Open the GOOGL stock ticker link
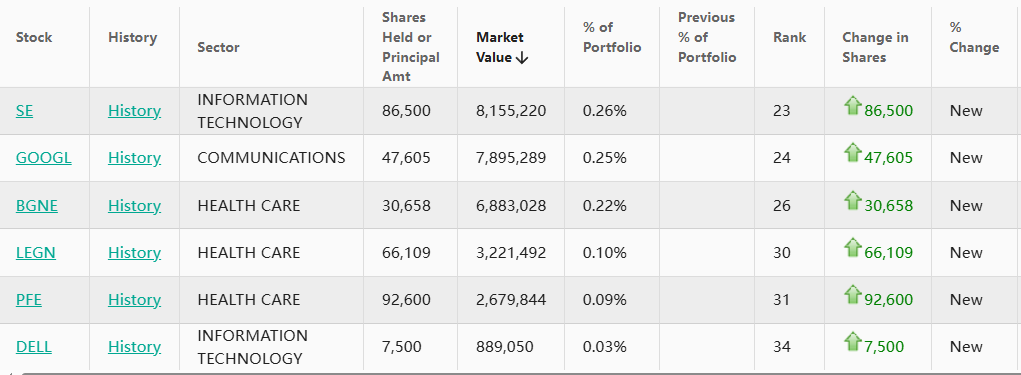Viewport: 1021px width, 375px height. (x=44, y=158)
